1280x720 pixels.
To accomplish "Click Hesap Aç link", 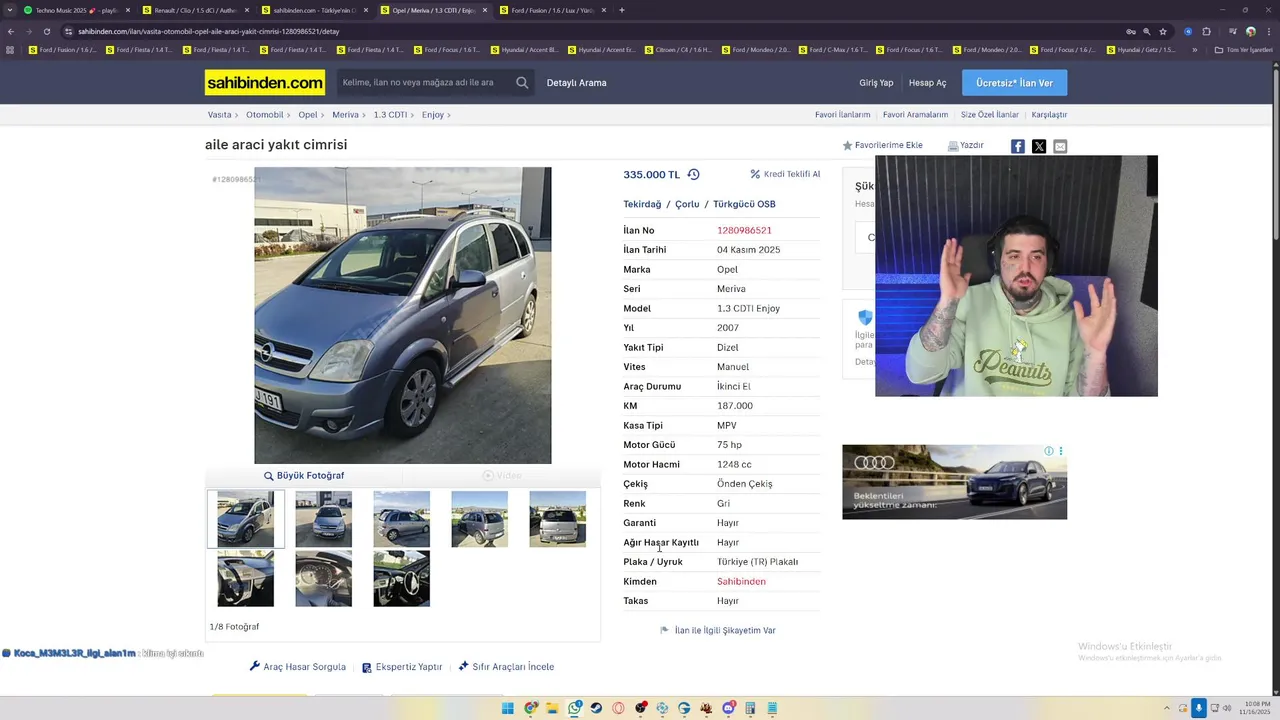I will pyautogui.click(x=927, y=83).
